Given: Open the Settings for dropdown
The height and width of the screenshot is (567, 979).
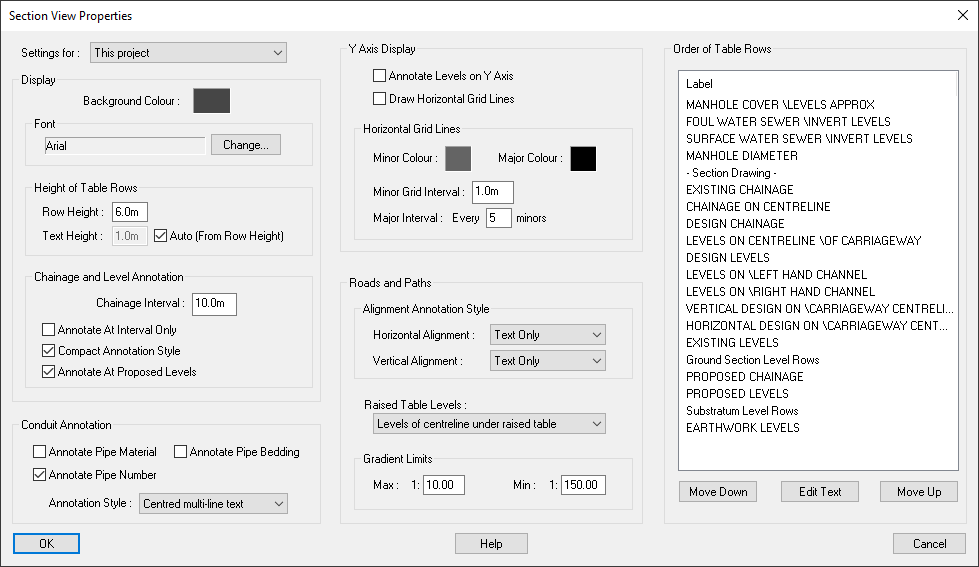Looking at the screenshot, I should click(x=188, y=52).
